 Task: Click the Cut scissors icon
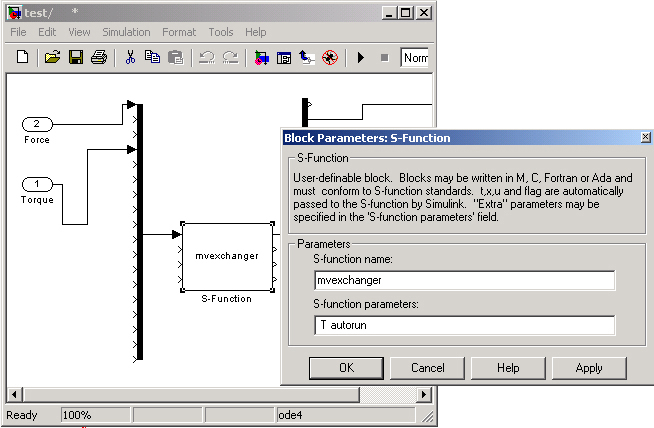(x=129, y=58)
